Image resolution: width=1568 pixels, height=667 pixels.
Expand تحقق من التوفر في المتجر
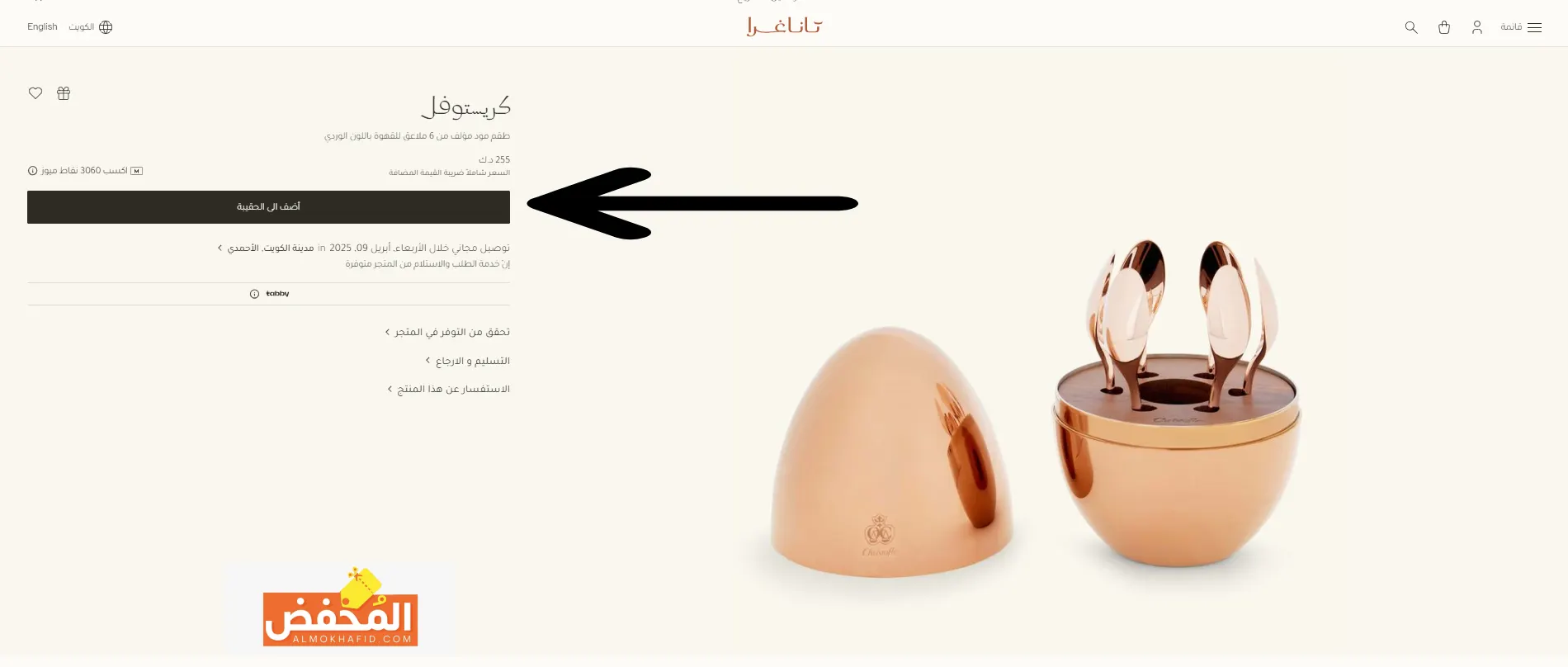point(447,332)
